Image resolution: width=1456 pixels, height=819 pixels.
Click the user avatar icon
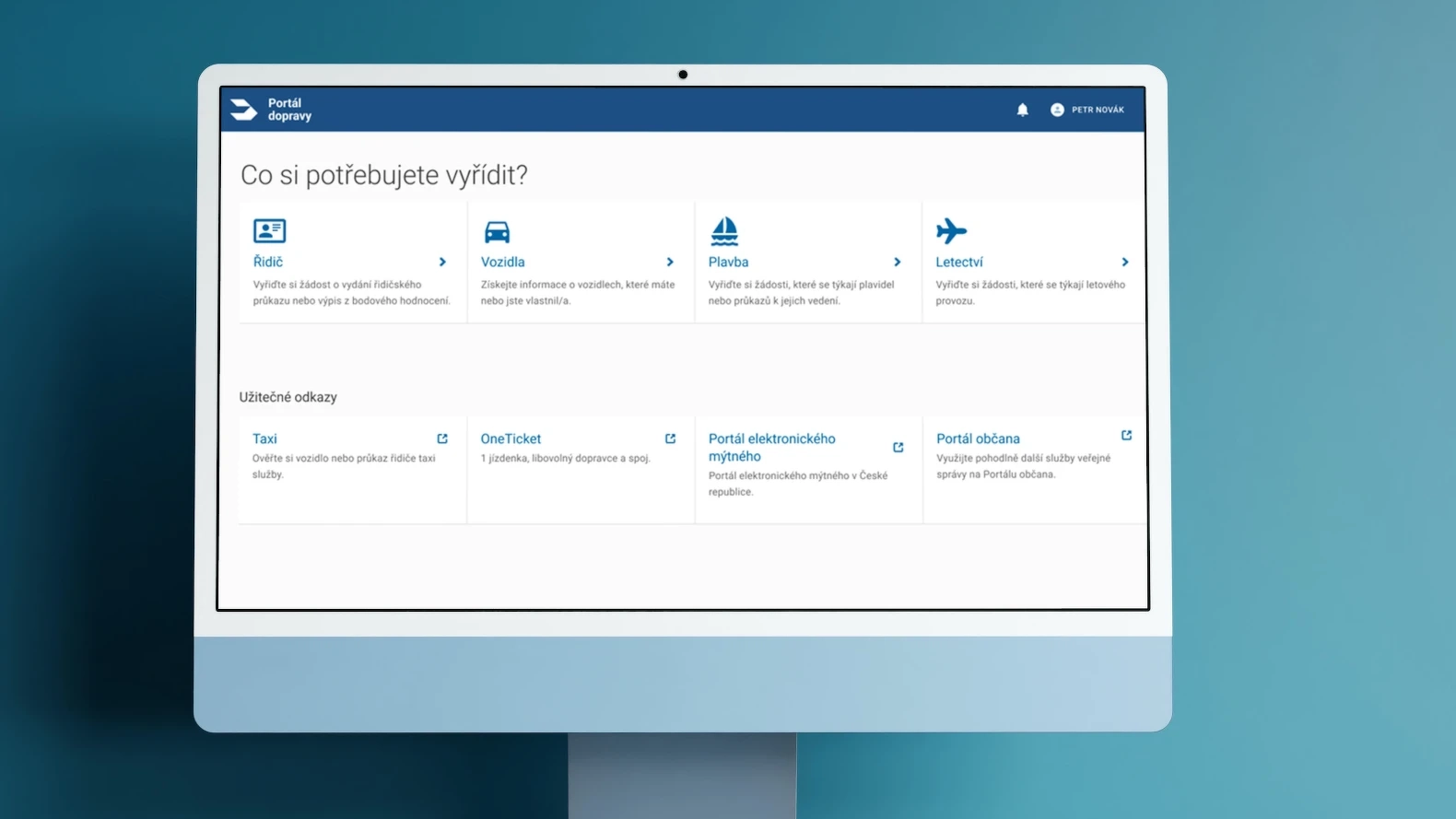tap(1057, 110)
